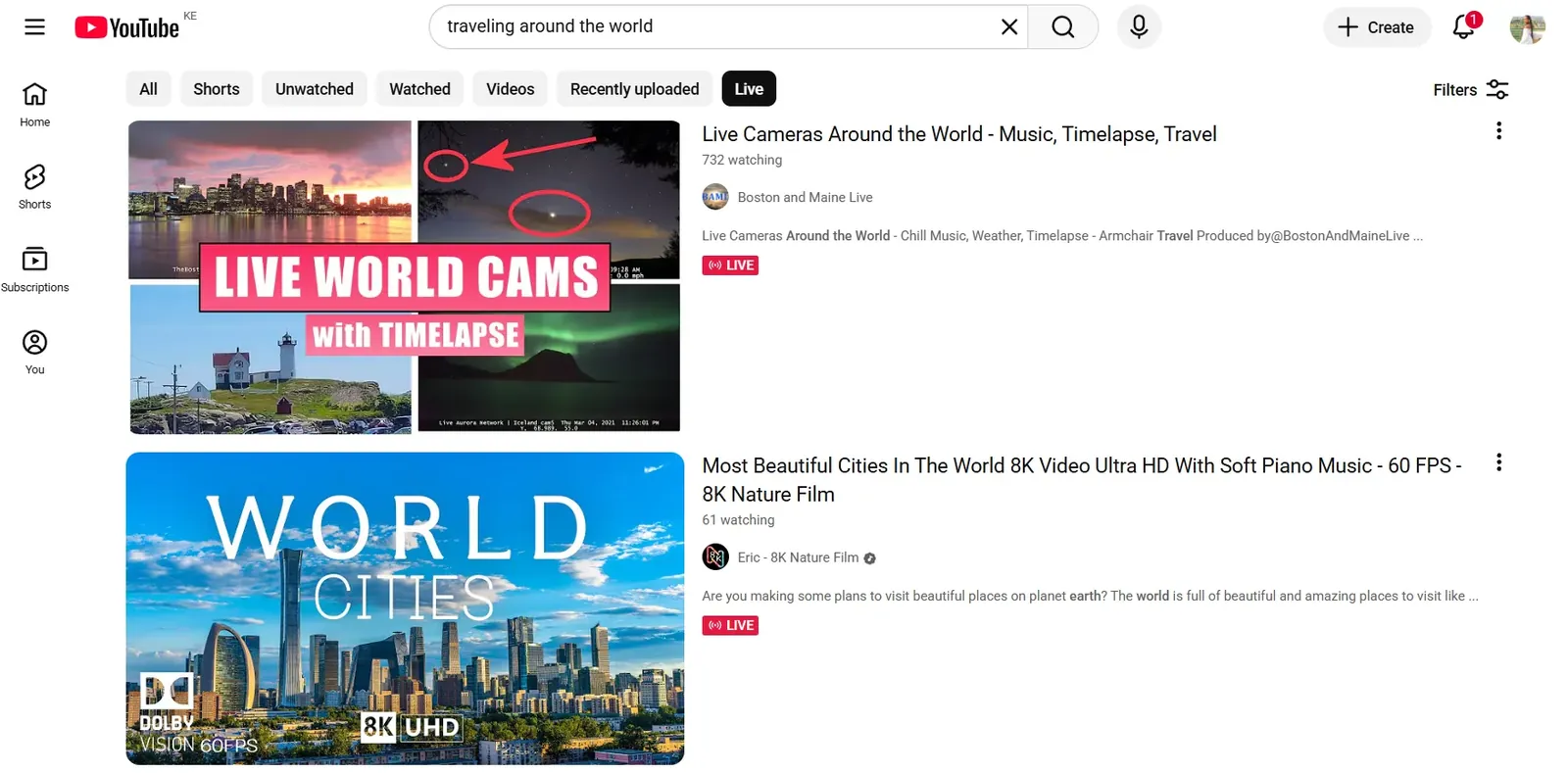Open more options for Live Cameras video
The image size is (1568, 773).
(x=1498, y=131)
